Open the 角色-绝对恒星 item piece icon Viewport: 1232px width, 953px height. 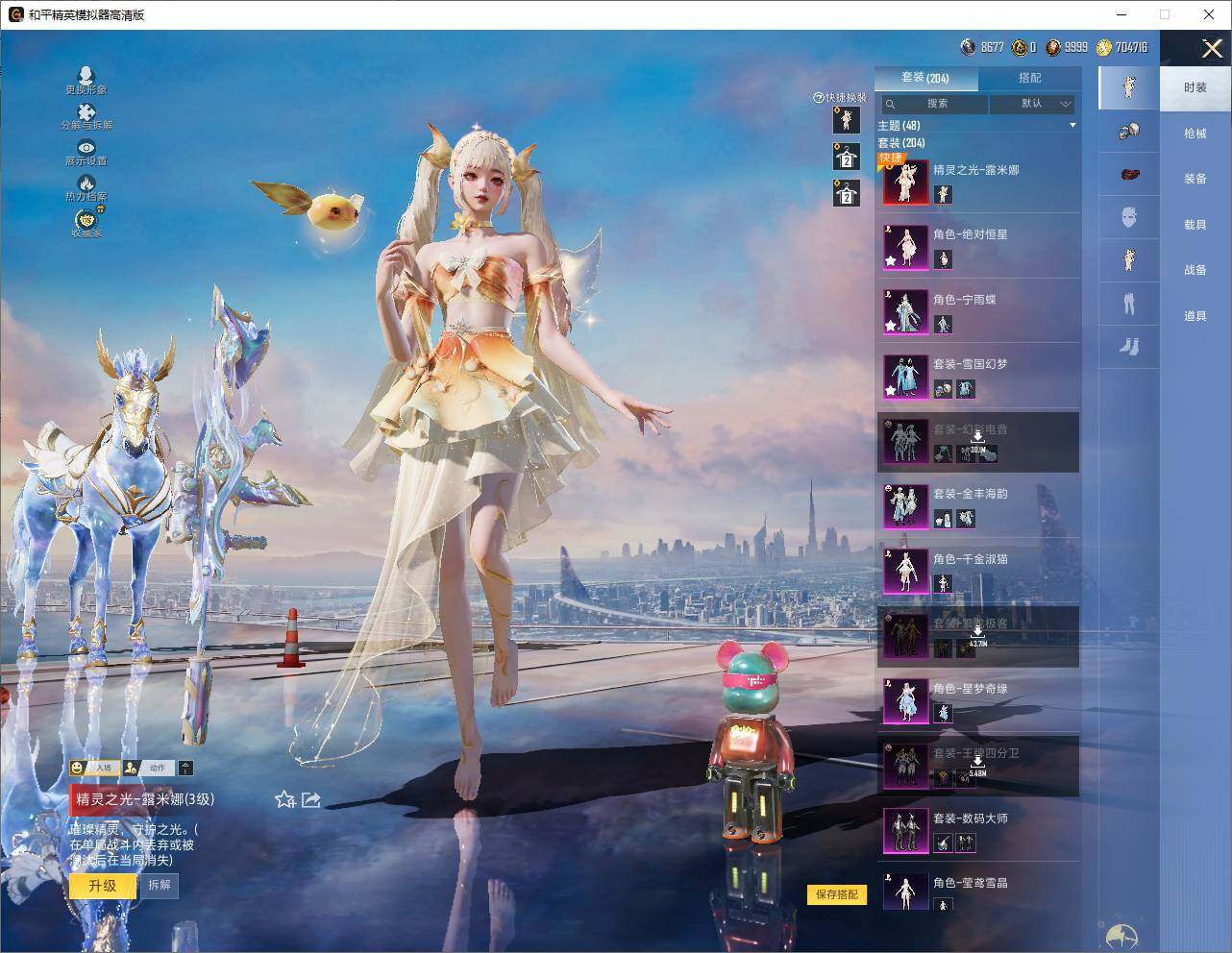coord(943,259)
